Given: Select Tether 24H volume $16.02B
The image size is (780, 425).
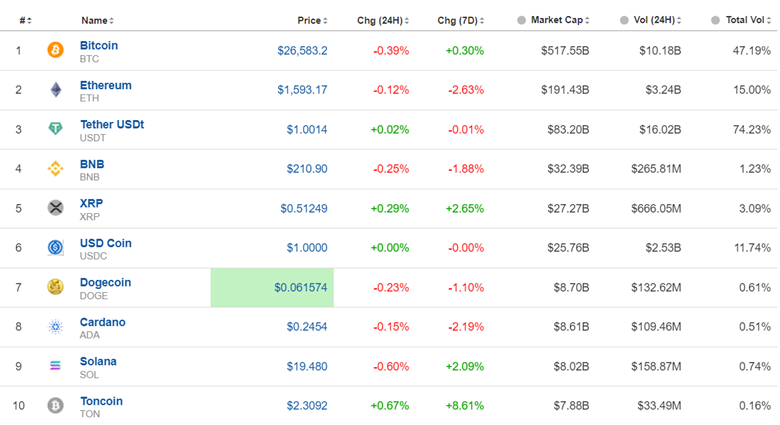Looking at the screenshot, I should (660, 129).
